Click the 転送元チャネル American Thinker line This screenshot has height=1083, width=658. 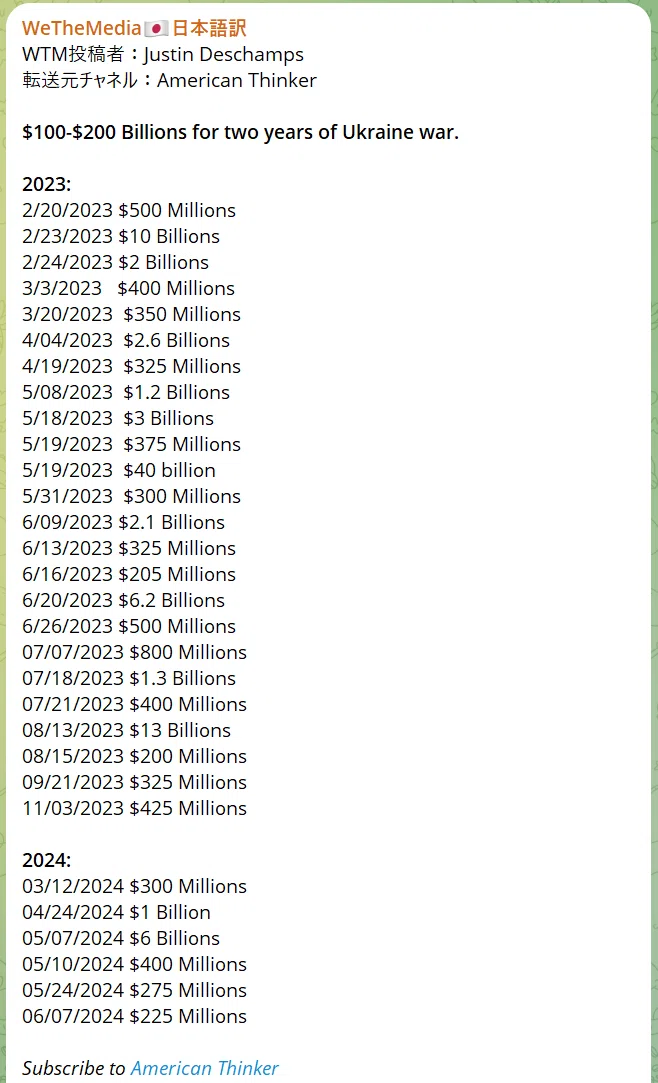(x=169, y=80)
